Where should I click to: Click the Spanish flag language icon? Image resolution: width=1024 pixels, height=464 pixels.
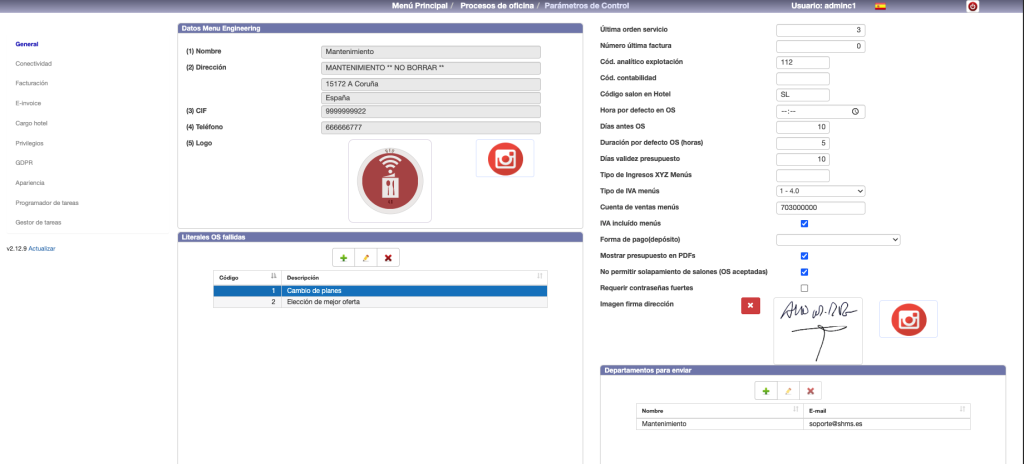click(880, 6)
